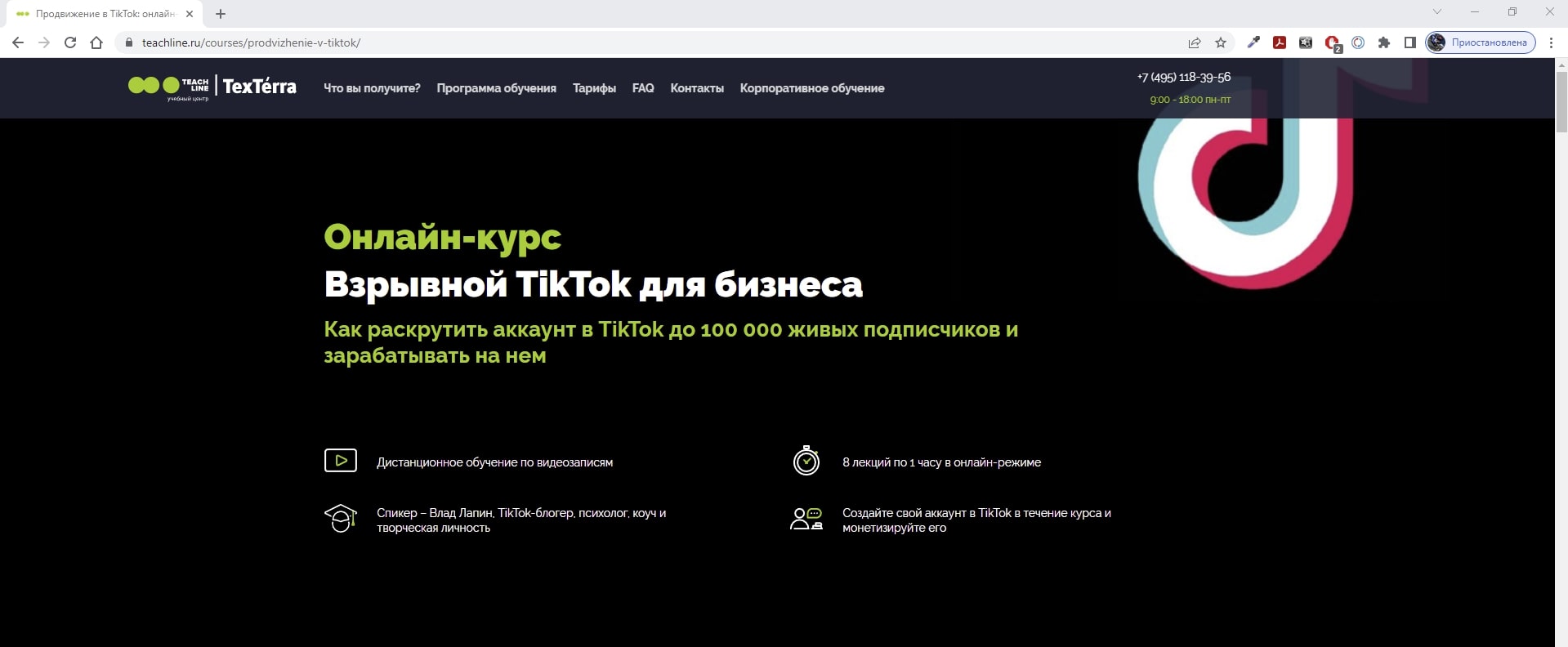
Task: Click the Онлайн-курс heading
Action: (x=442, y=237)
